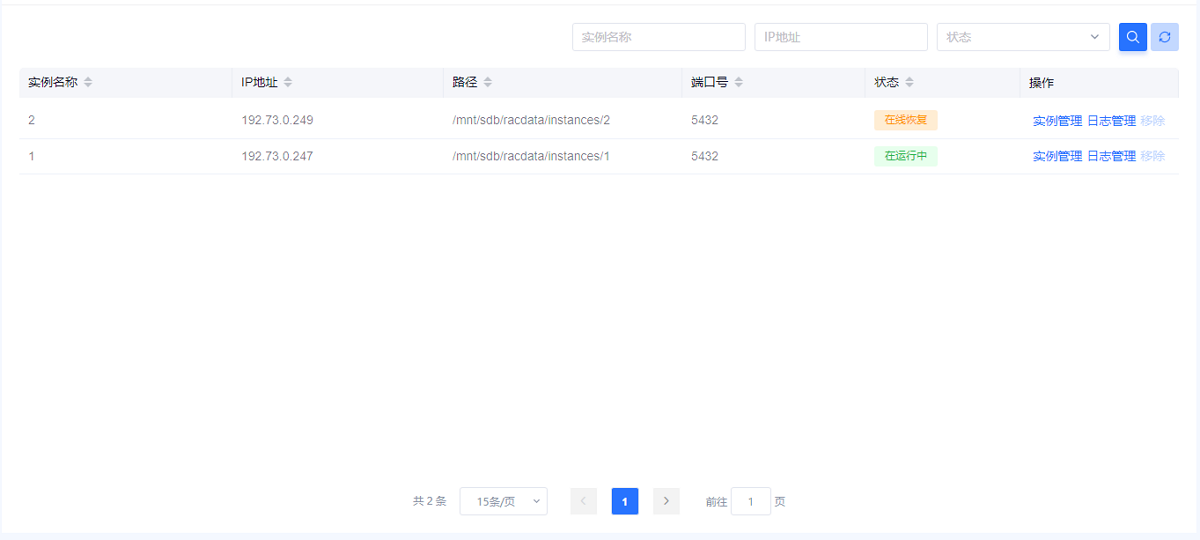Focus the IP地址 search input
The height and width of the screenshot is (540, 1200).
[x=840, y=37]
